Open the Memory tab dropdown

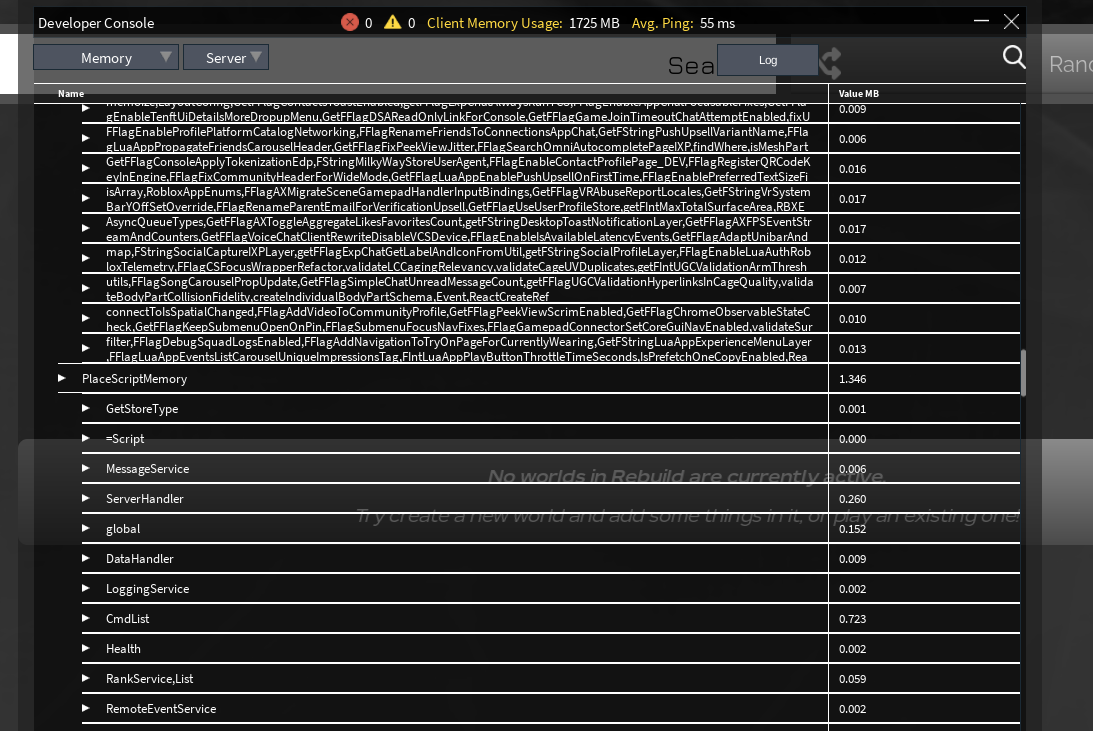click(106, 58)
